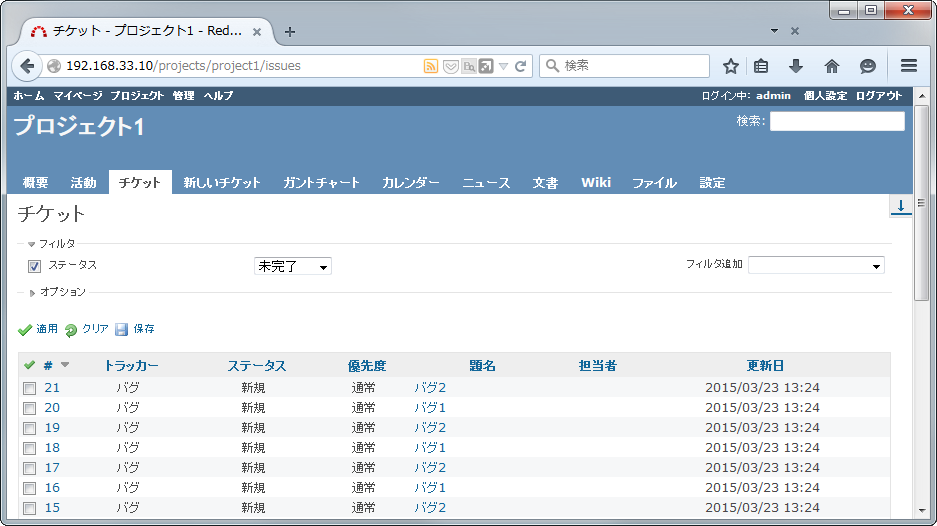Open the hamburger browser menu

(909, 66)
